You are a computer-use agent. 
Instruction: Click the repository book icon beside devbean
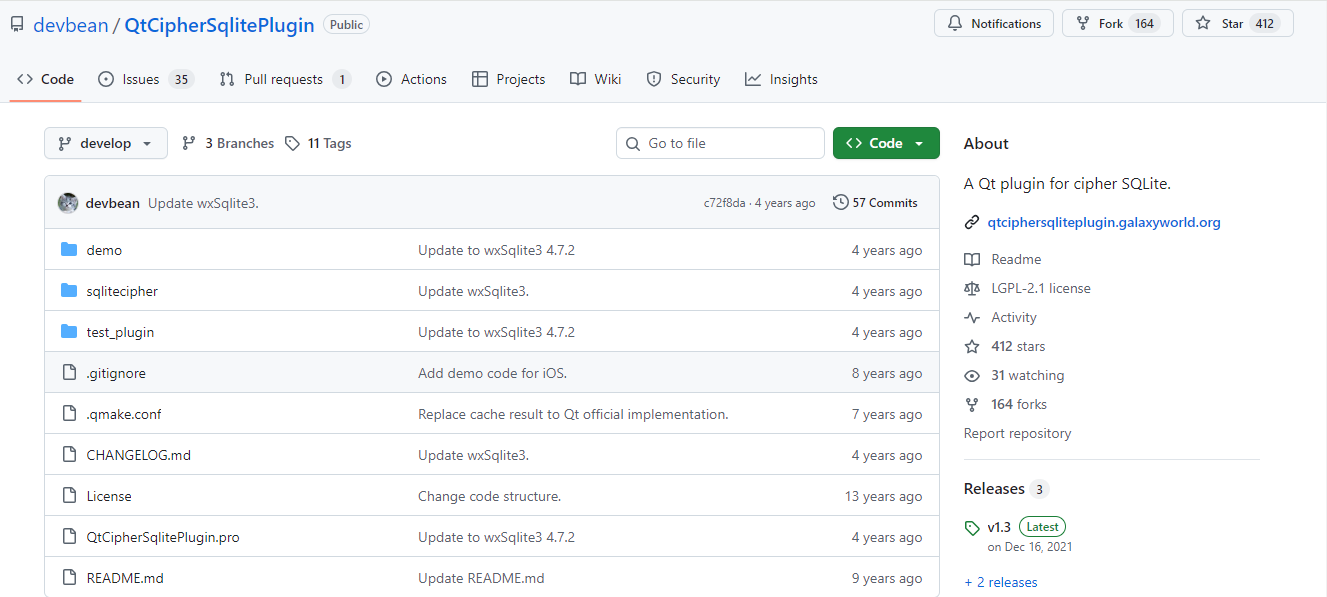click(x=17, y=24)
